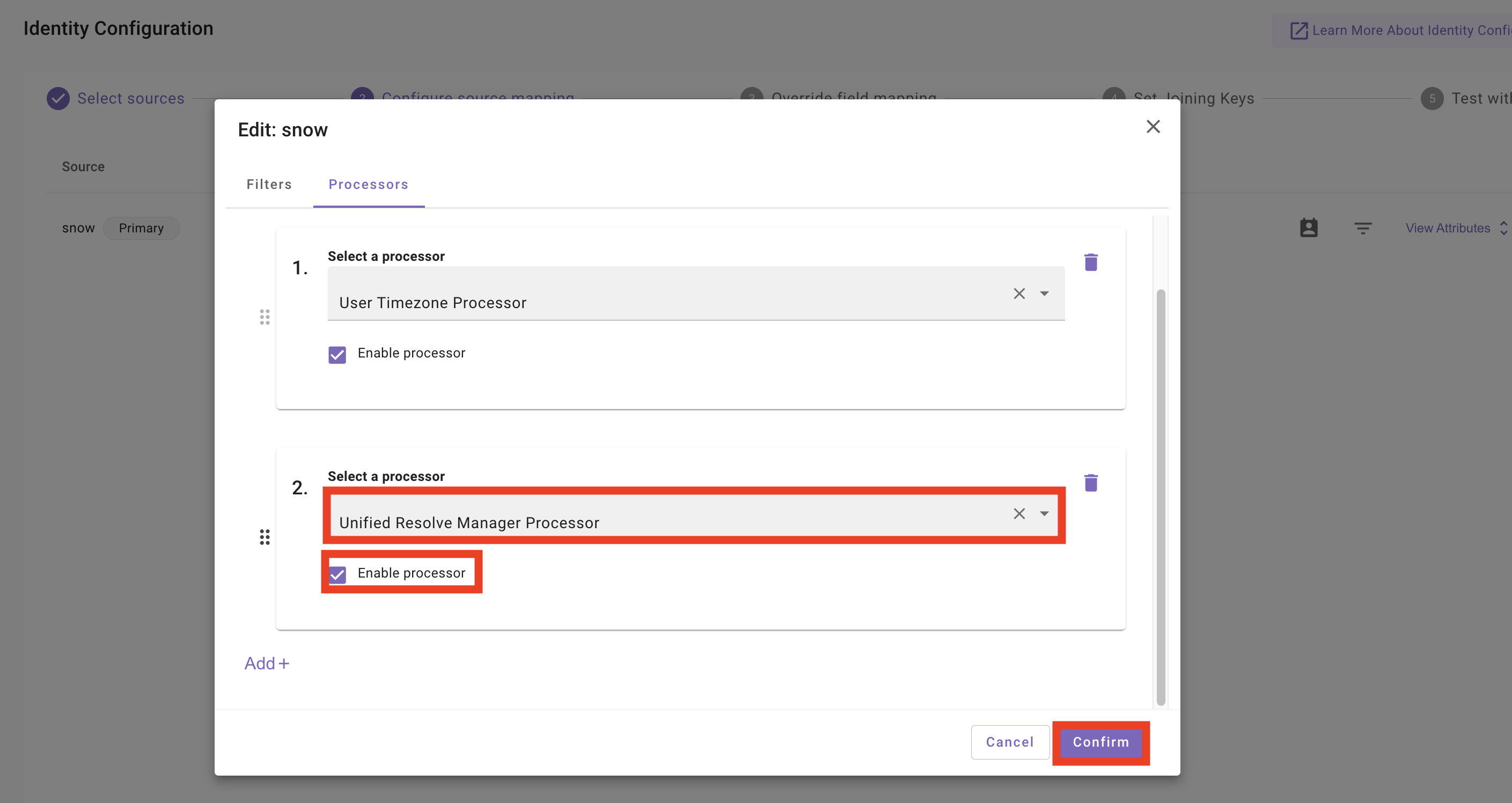Go to the Select sources step
The image size is (1512, 803).
click(x=116, y=99)
